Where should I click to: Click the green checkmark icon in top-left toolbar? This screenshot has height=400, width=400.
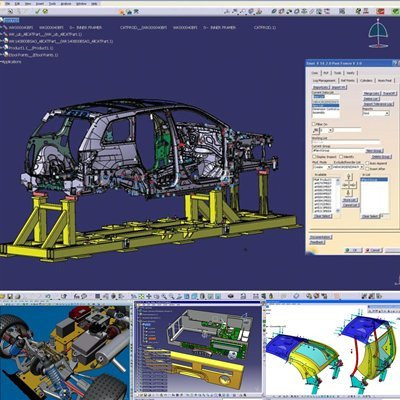click(37, 11)
